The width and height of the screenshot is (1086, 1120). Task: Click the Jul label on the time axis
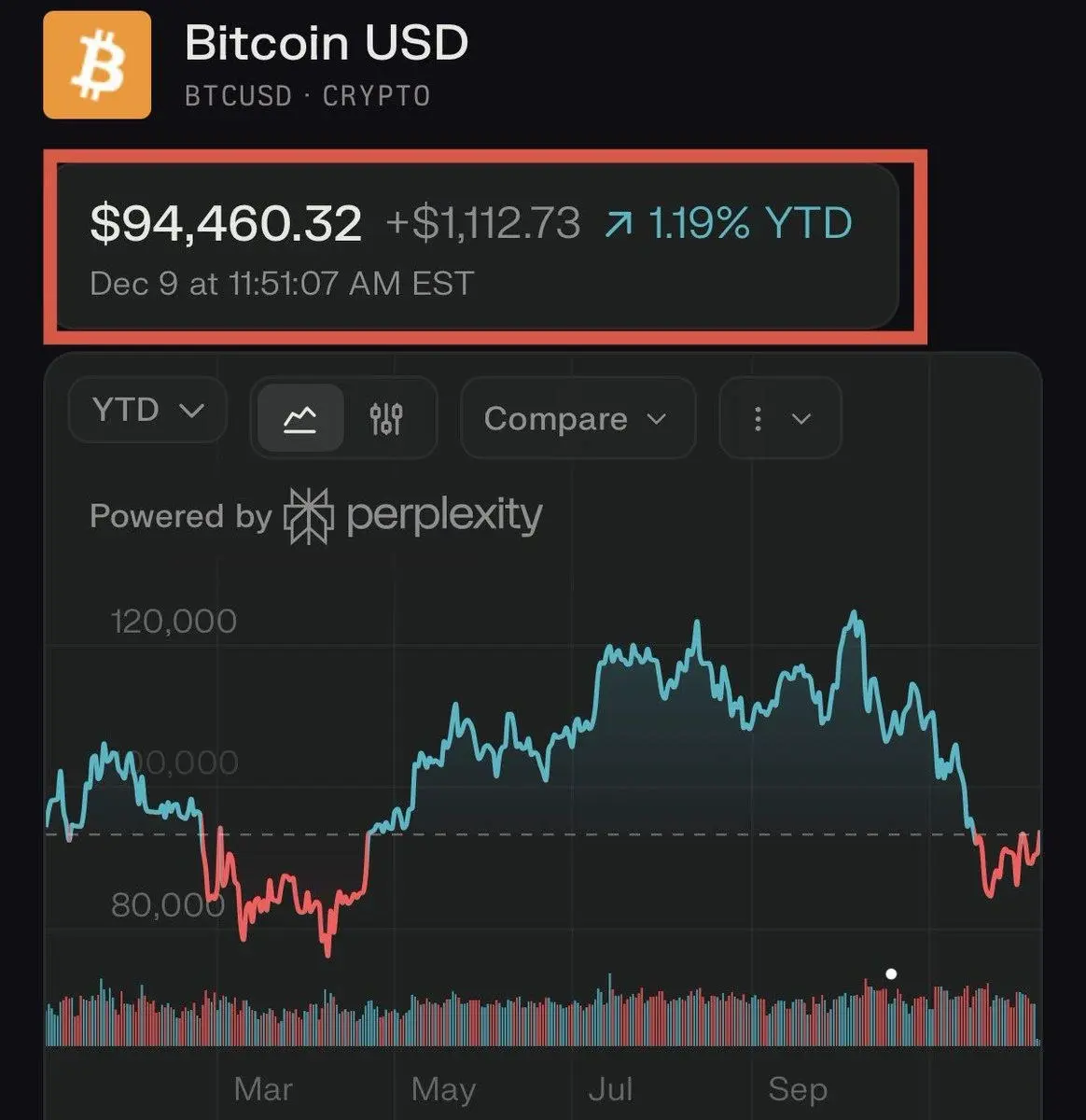[610, 1089]
